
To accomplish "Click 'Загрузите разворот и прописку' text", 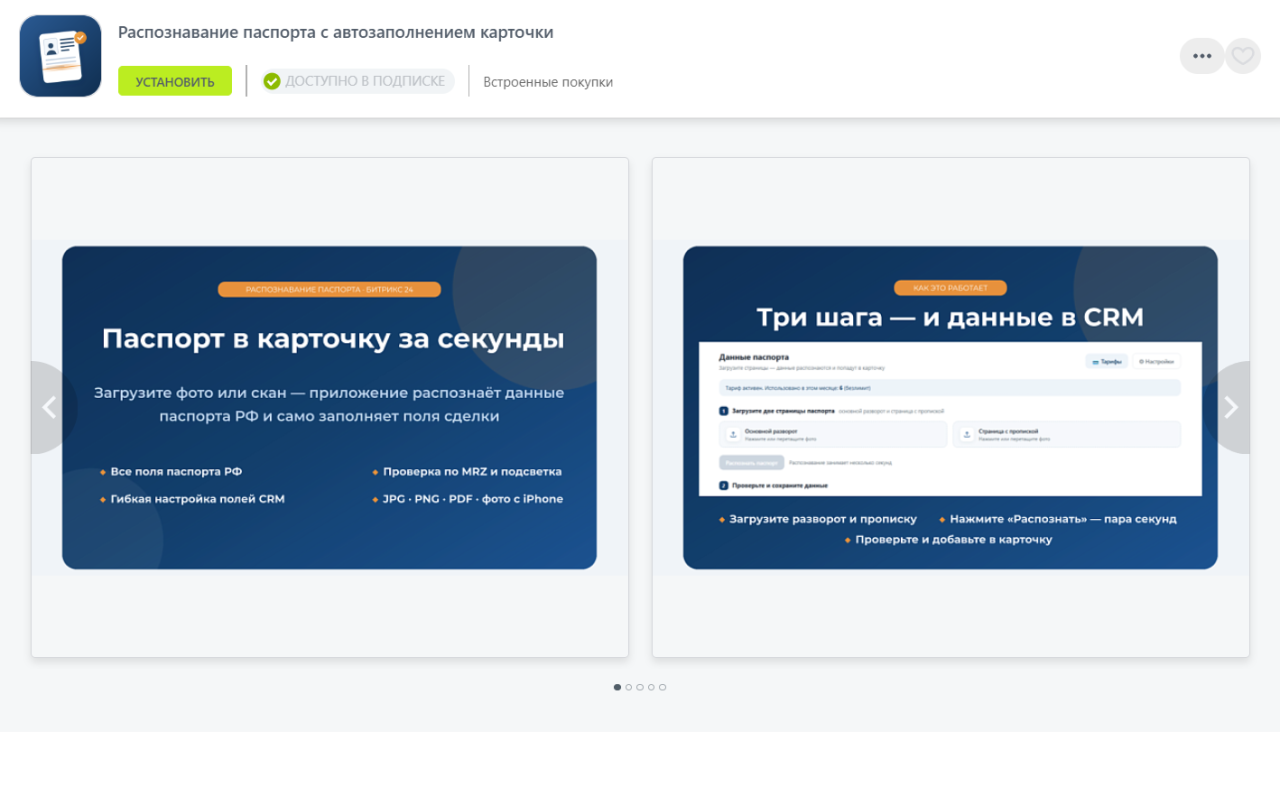I will tap(823, 519).
